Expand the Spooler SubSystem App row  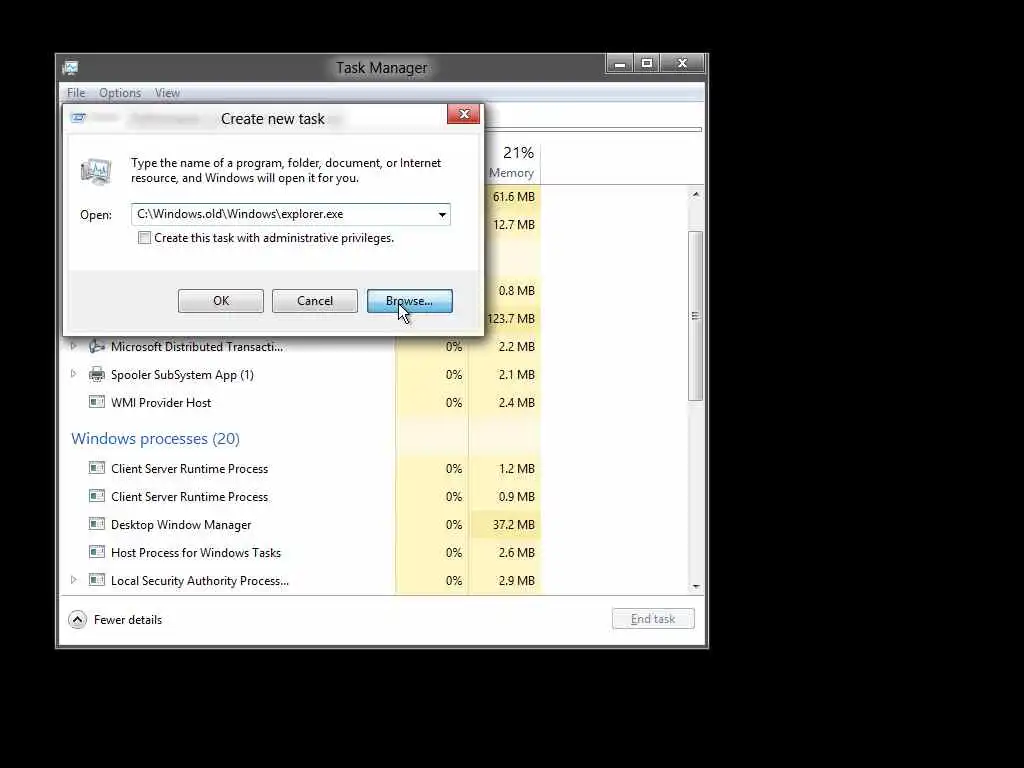[73, 374]
